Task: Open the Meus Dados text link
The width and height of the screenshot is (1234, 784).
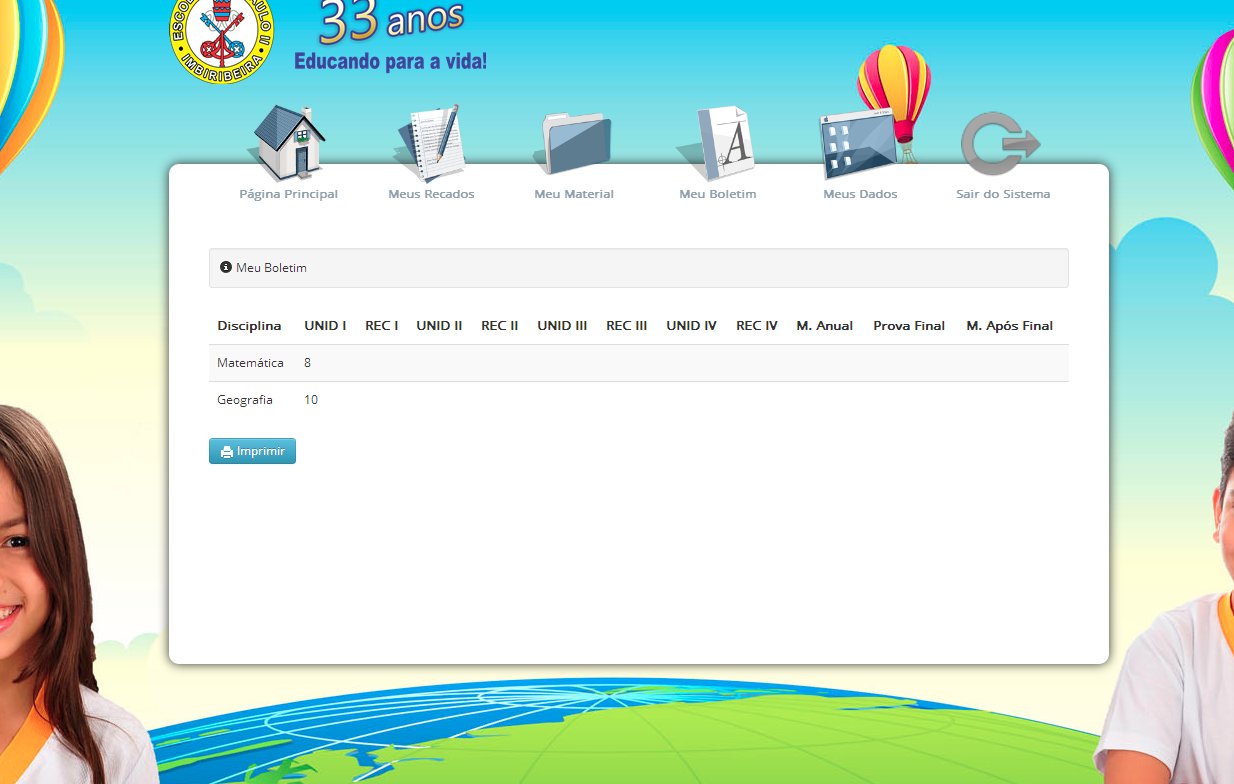Action: point(860,194)
